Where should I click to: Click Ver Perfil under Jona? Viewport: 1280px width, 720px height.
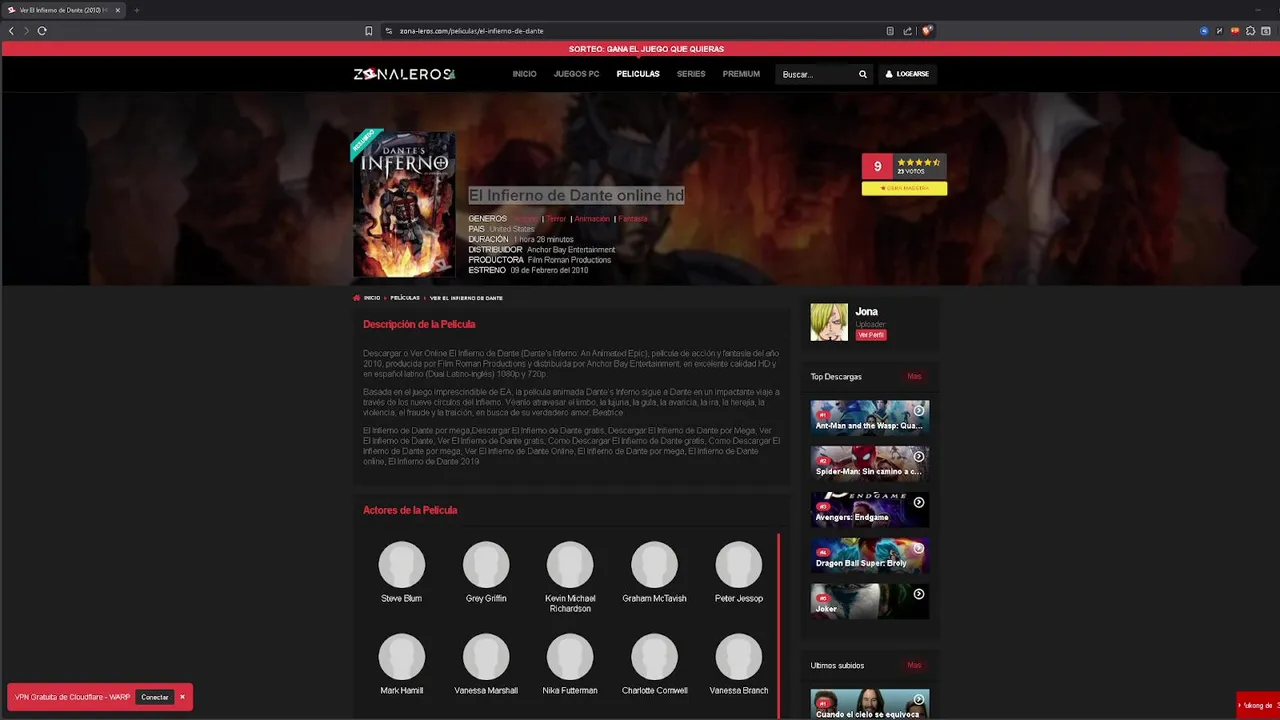pos(871,335)
